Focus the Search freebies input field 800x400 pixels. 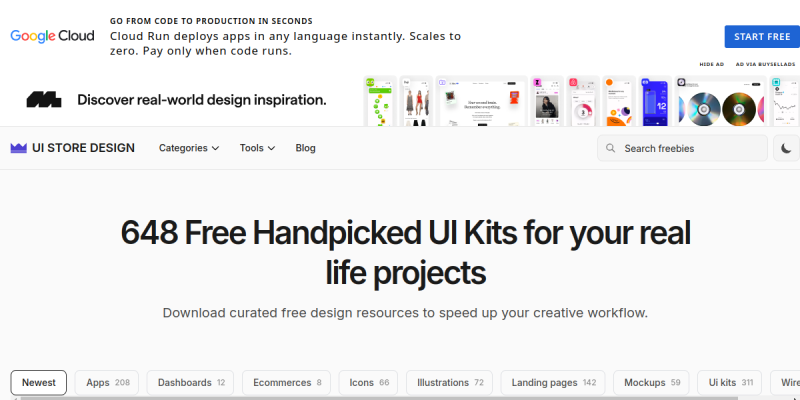tap(682, 148)
